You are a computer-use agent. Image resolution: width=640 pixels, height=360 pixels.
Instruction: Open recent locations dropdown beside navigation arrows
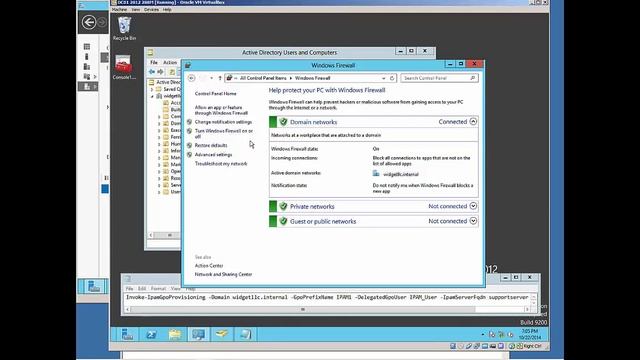(x=211, y=78)
